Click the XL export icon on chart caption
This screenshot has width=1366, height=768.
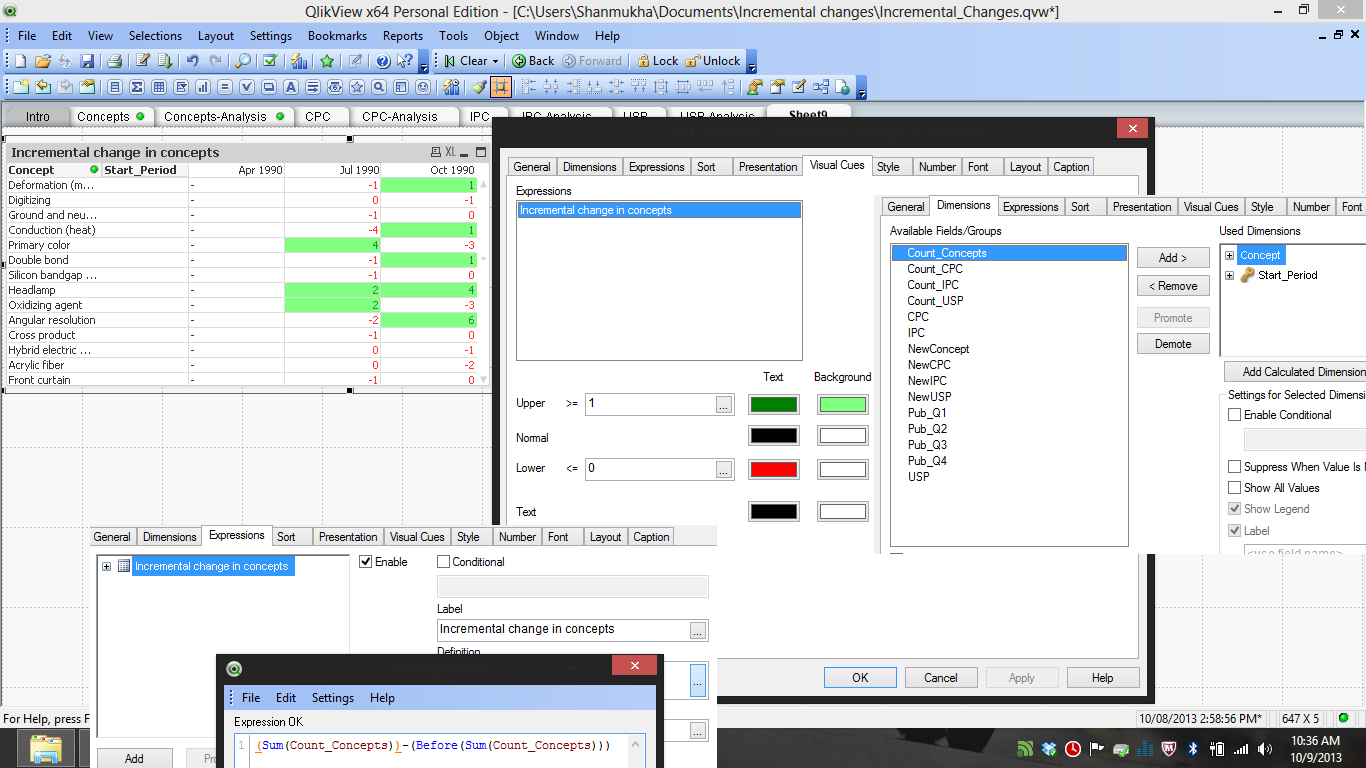[450, 152]
